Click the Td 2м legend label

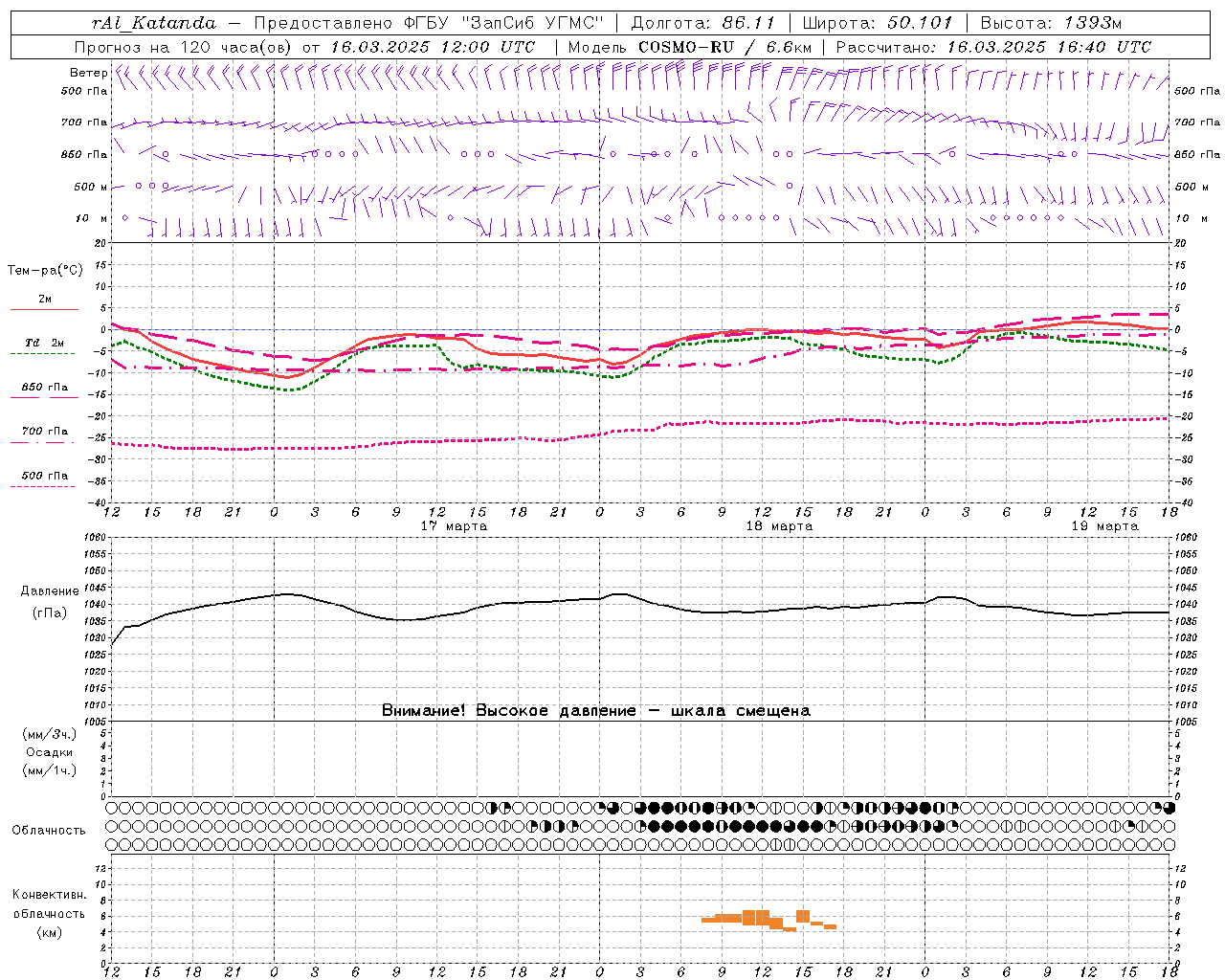pyautogui.click(x=45, y=343)
